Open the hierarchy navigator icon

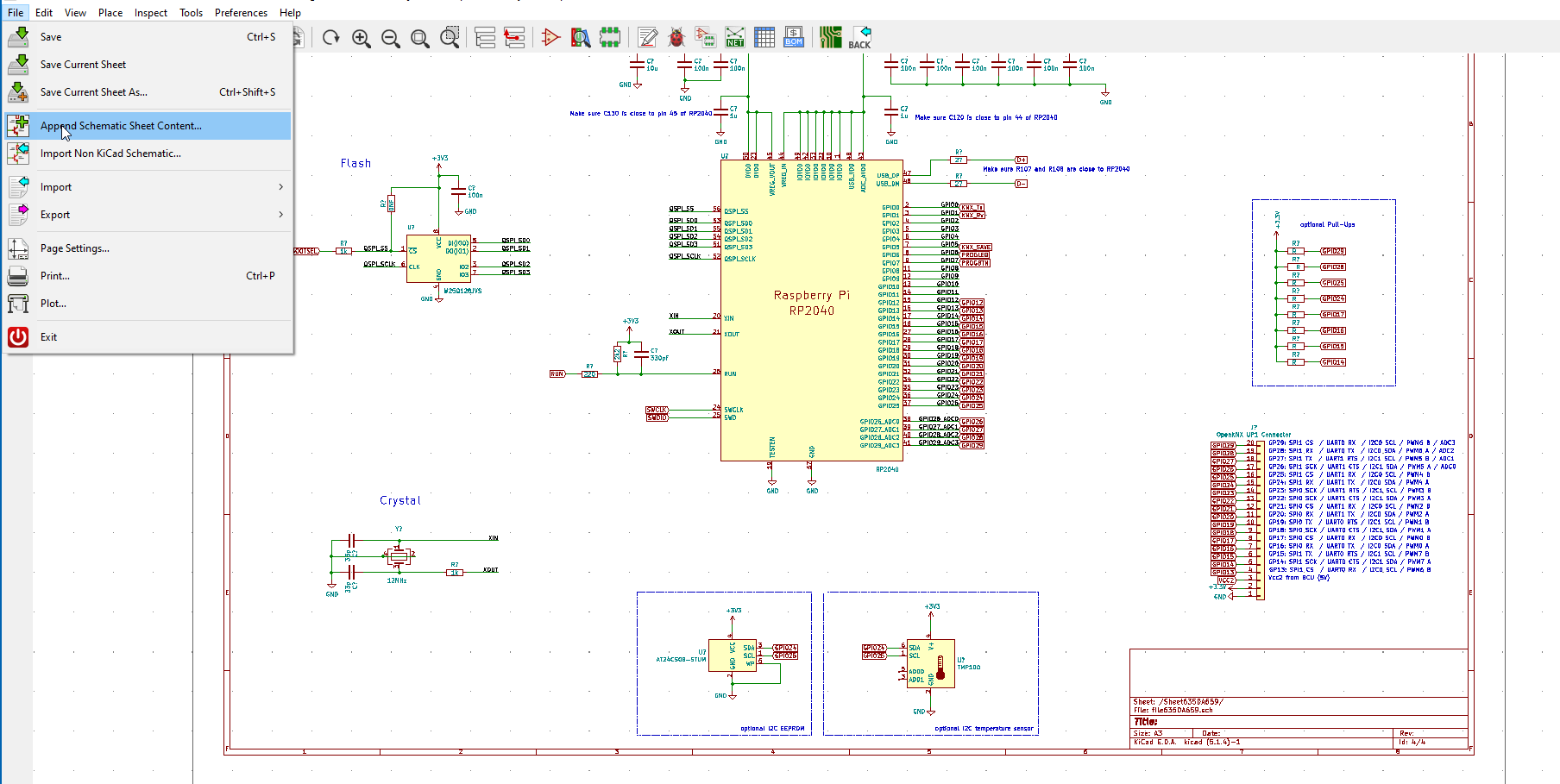(486, 37)
